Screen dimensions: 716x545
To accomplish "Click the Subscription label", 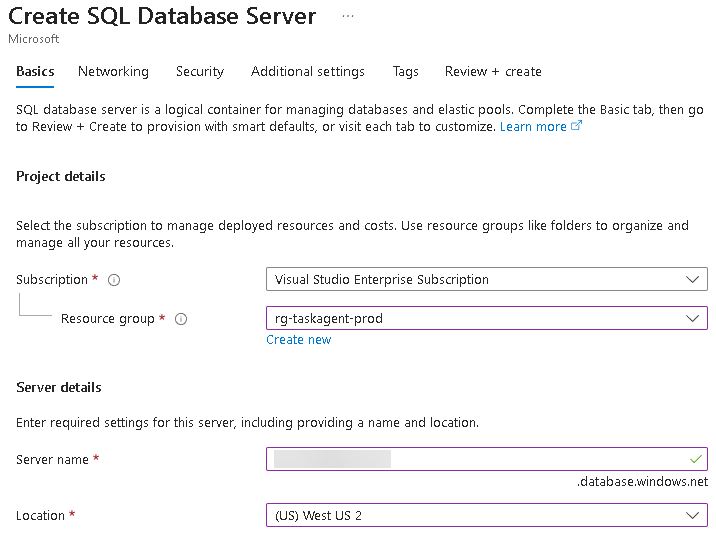I will [x=52, y=279].
